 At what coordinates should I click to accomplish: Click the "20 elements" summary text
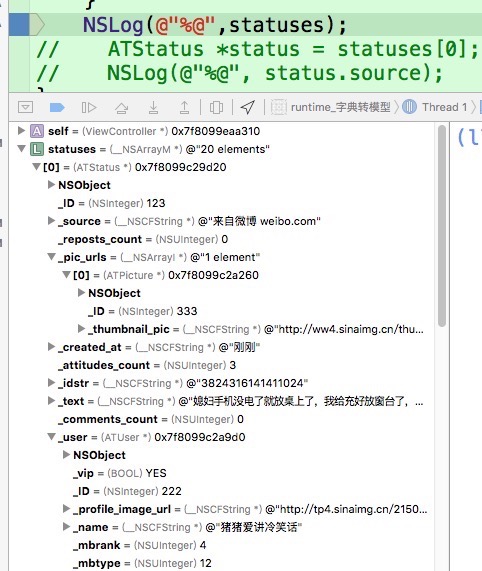228,149
